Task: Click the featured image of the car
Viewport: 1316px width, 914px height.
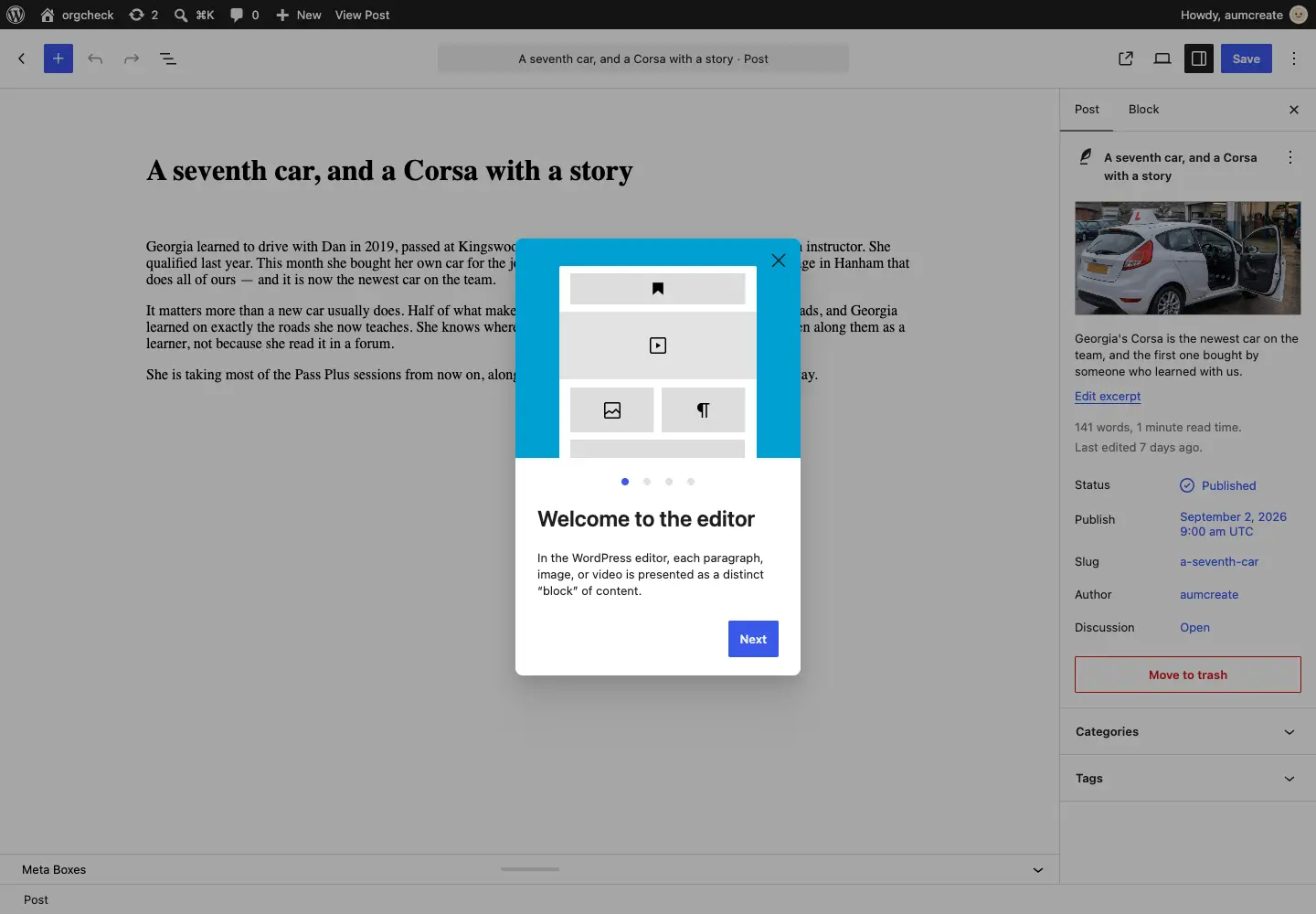Action: tap(1188, 259)
